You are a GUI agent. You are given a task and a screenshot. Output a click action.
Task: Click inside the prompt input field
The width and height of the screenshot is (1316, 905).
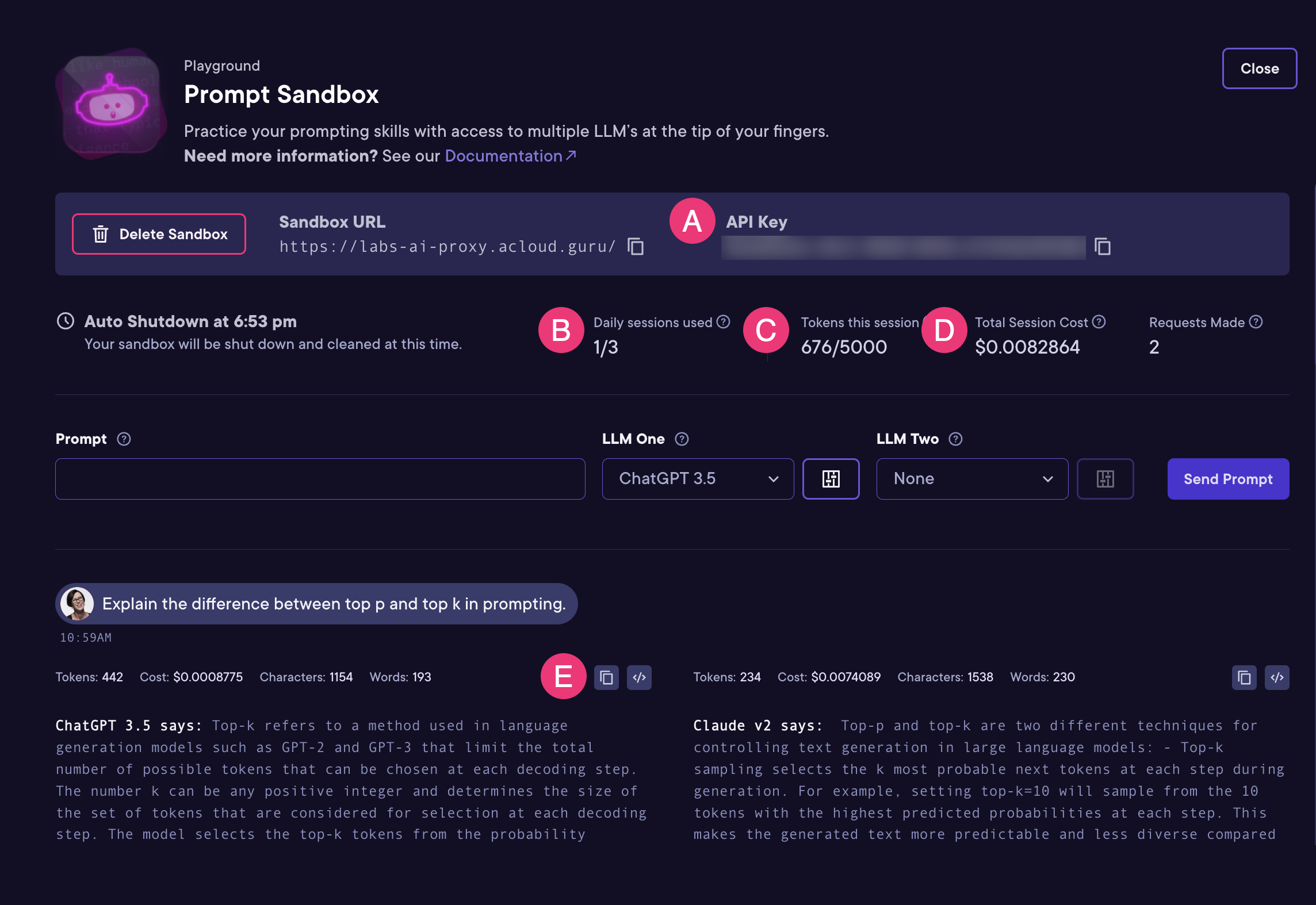click(x=319, y=478)
